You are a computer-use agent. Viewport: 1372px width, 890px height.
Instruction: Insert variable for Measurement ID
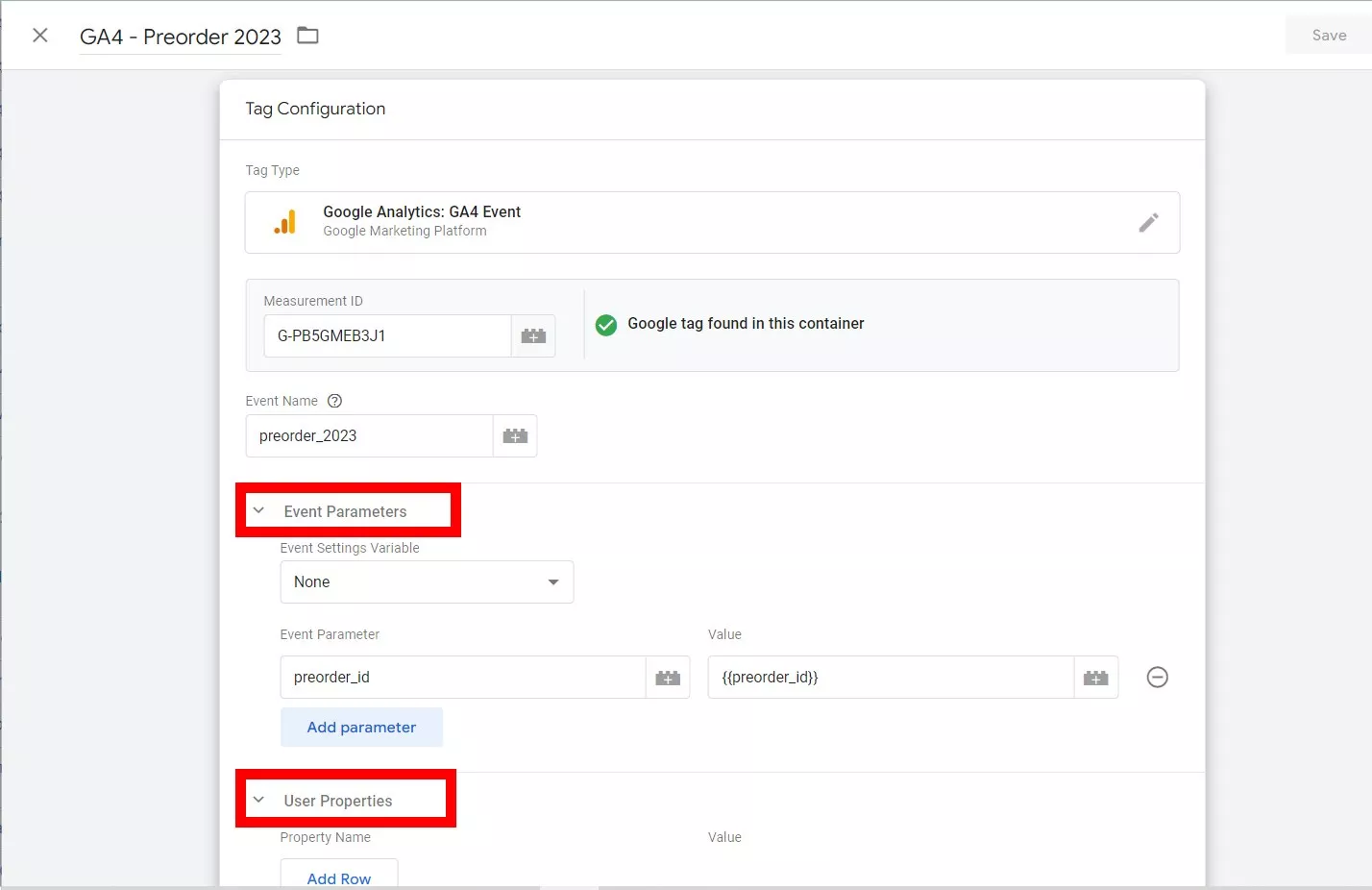pos(533,336)
